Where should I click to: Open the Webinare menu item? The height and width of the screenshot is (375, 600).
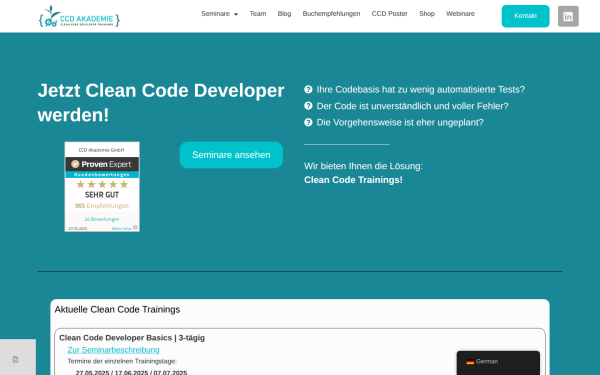[x=460, y=14]
